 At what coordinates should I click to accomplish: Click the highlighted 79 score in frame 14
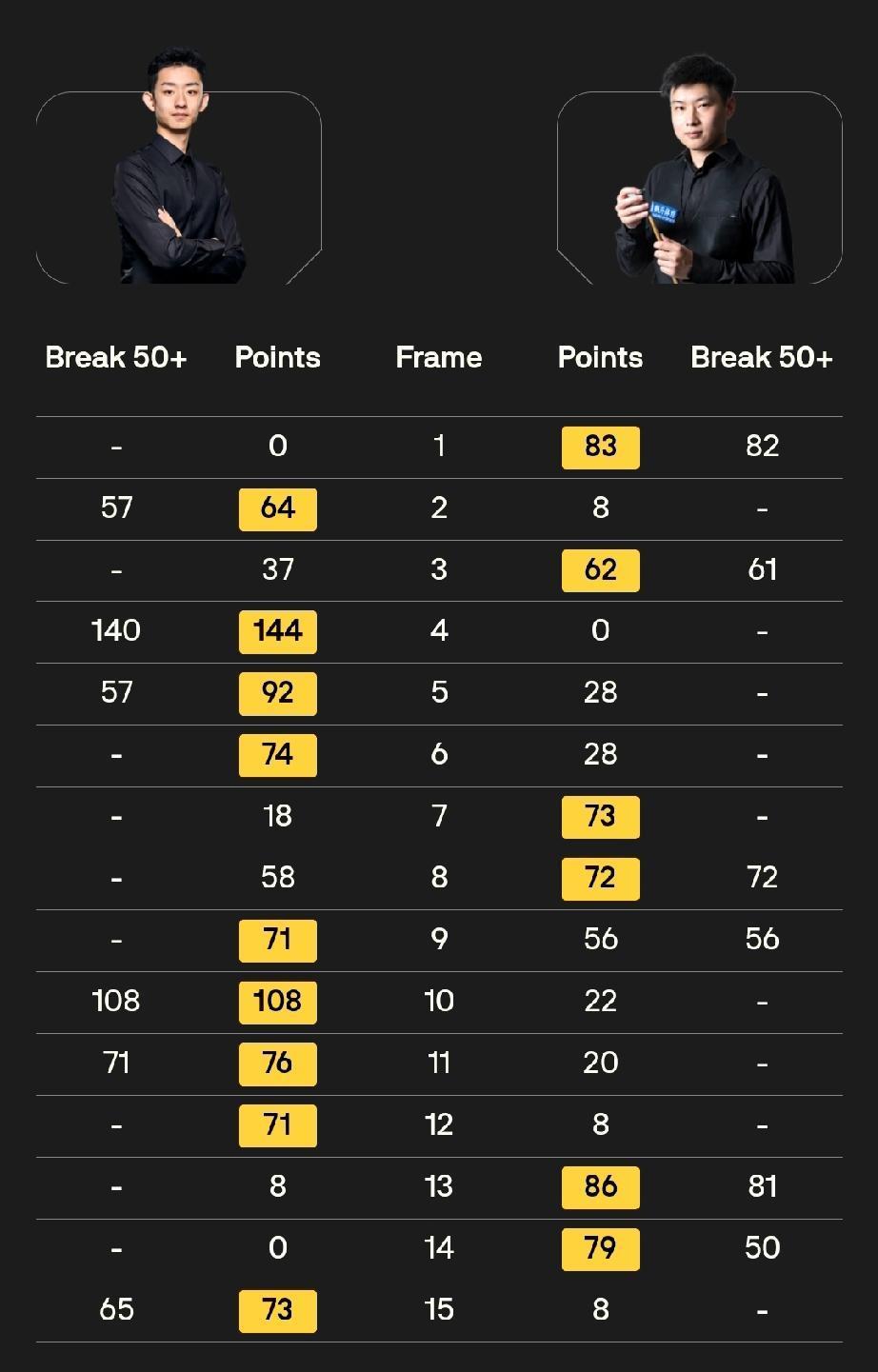(x=600, y=1248)
